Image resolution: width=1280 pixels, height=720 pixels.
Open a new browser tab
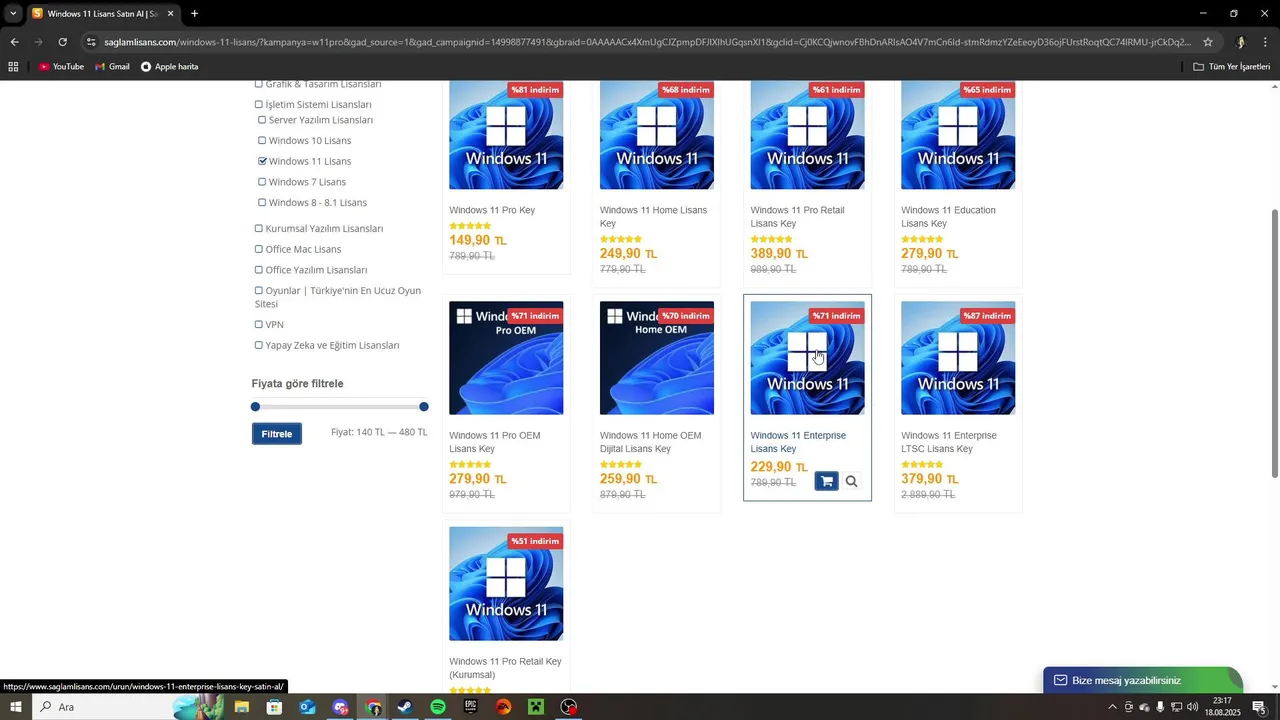[x=194, y=14]
